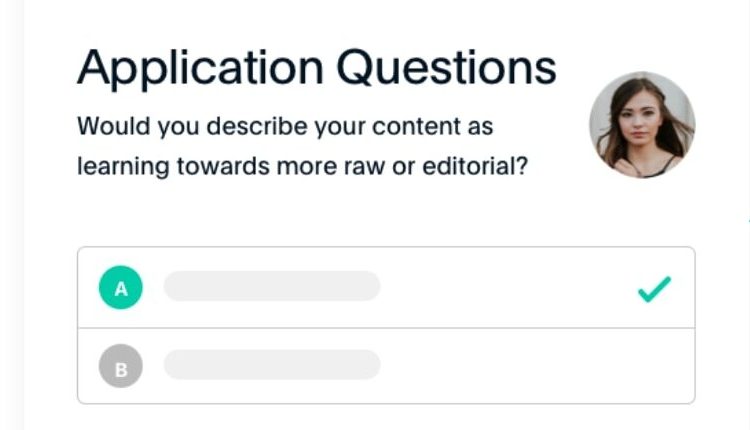Click option A's gray placeholder text bar

point(272,287)
